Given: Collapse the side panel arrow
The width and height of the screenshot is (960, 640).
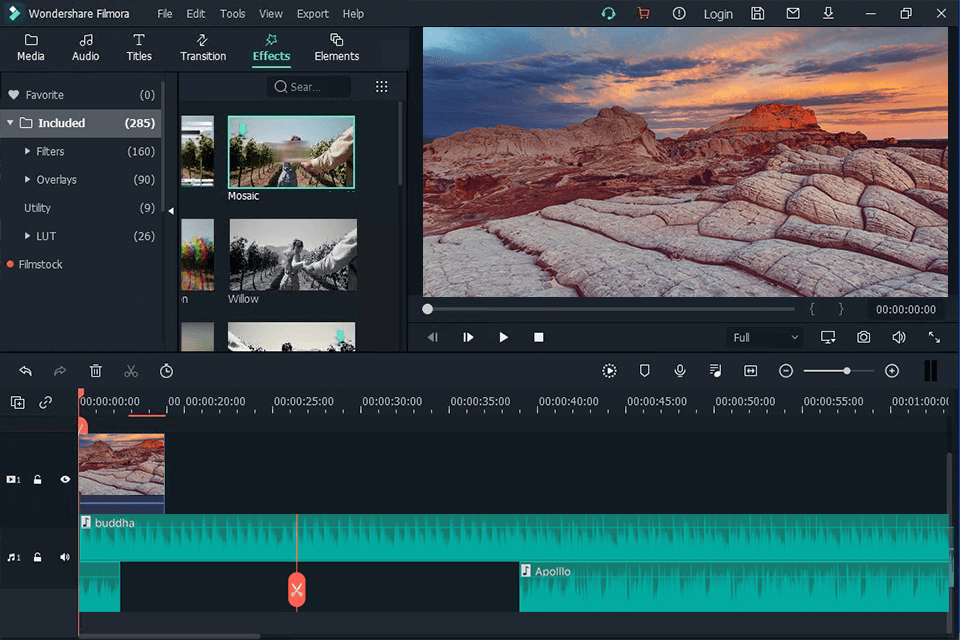Looking at the screenshot, I should (x=171, y=211).
